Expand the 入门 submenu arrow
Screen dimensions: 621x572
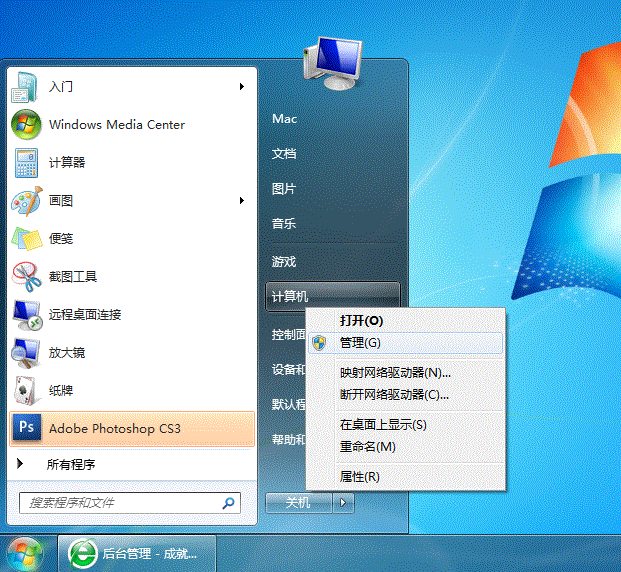pyautogui.click(x=242, y=87)
